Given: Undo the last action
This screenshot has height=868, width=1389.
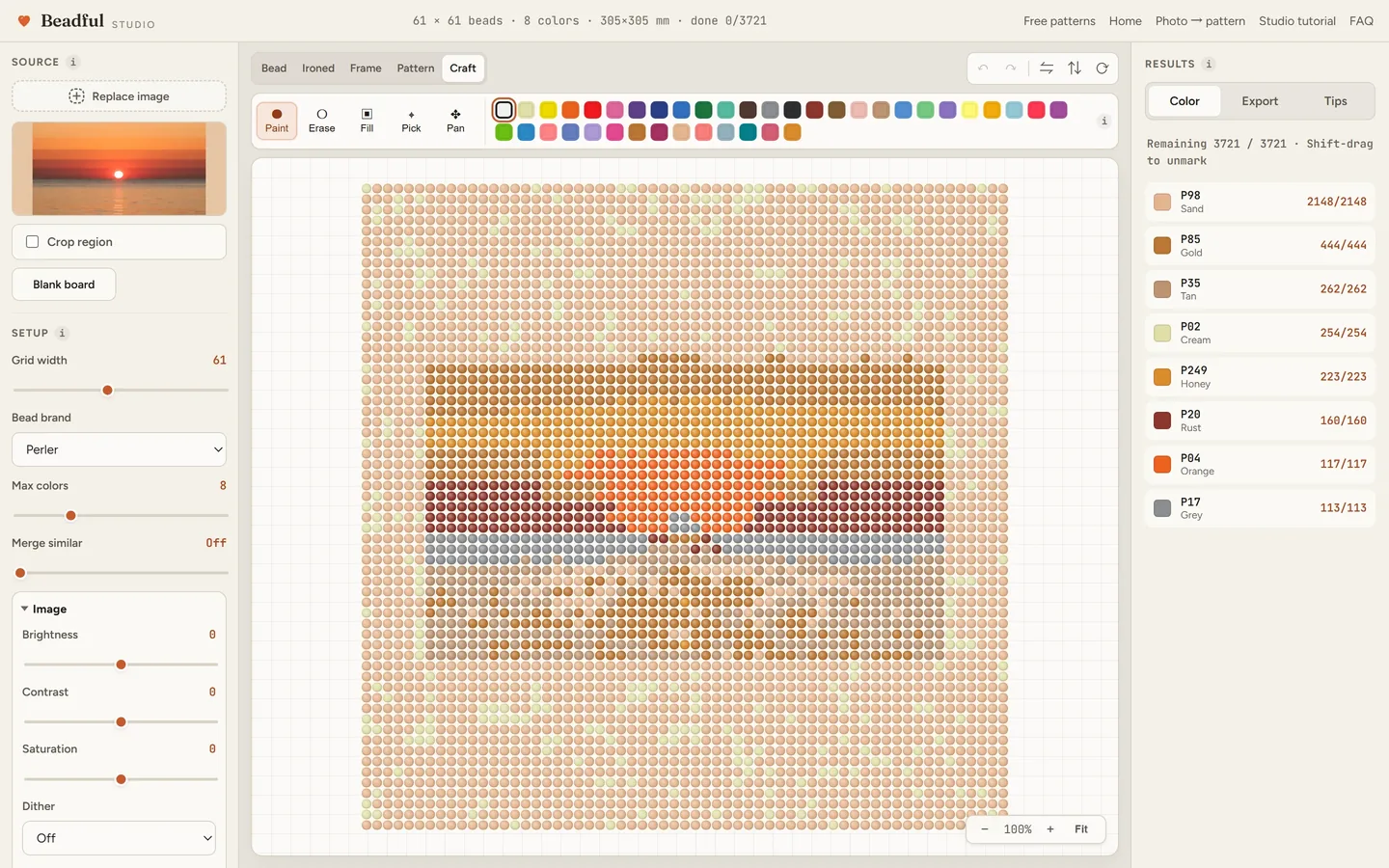Looking at the screenshot, I should tap(983, 68).
